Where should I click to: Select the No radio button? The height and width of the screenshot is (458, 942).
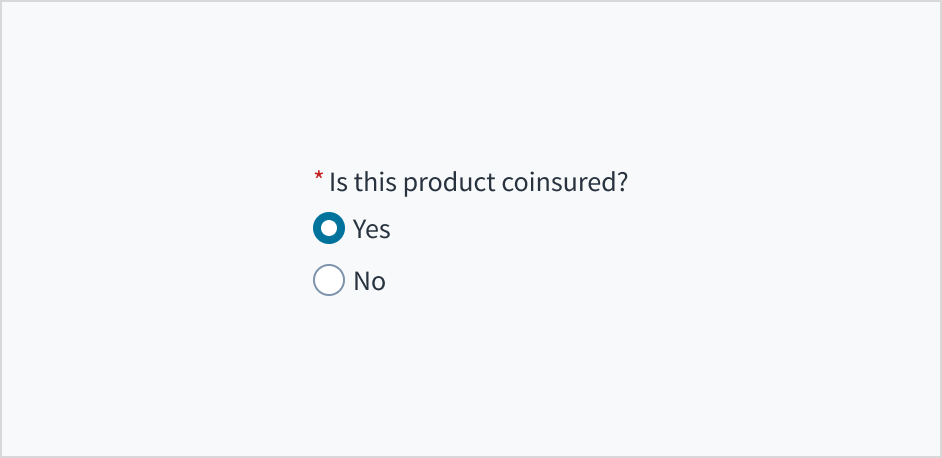coord(329,281)
